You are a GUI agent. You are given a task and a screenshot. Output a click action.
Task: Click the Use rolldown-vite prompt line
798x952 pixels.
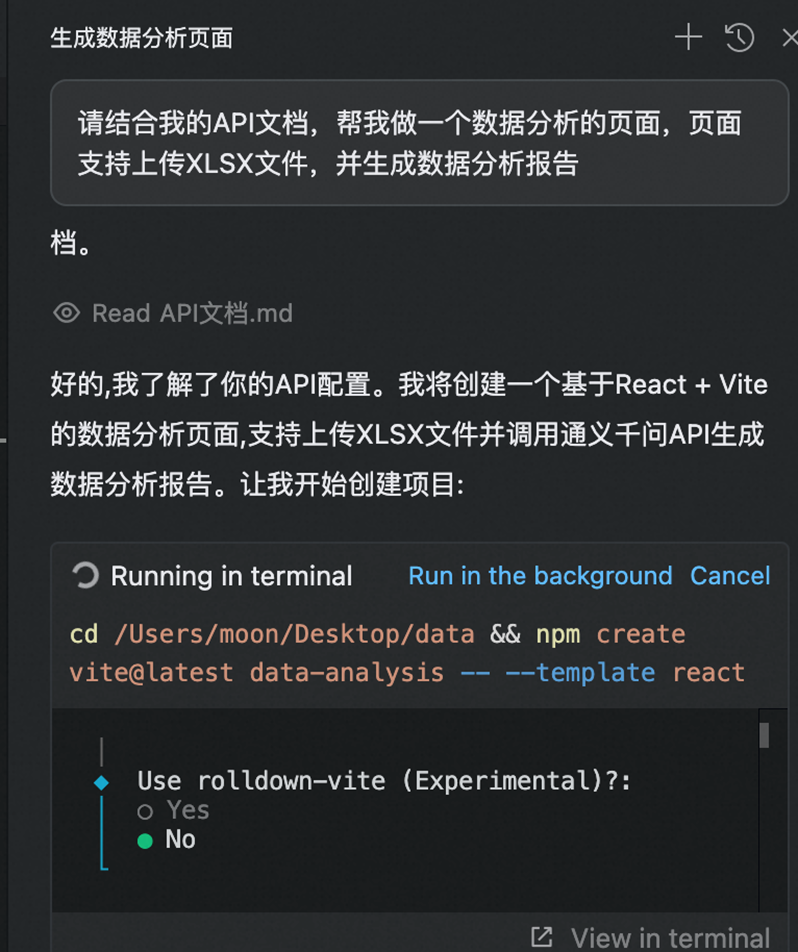click(x=384, y=781)
